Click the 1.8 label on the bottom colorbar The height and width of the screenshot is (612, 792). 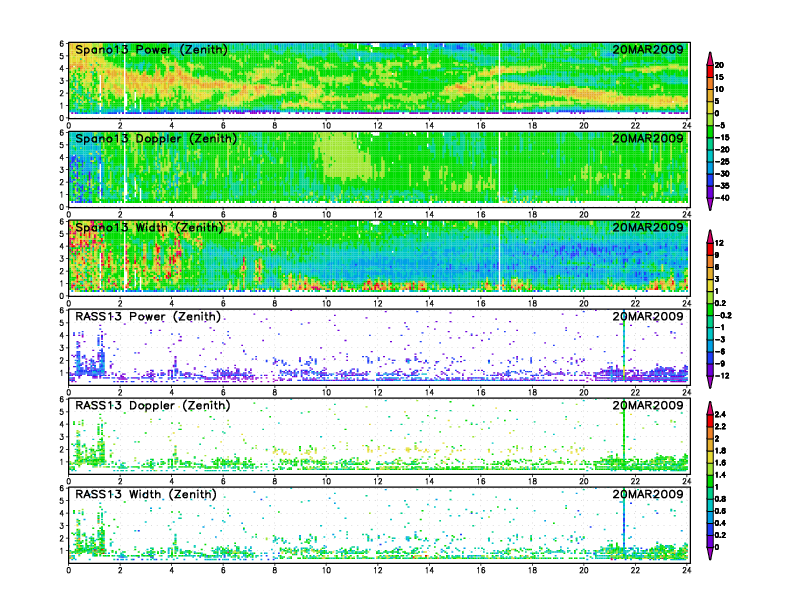click(720, 450)
